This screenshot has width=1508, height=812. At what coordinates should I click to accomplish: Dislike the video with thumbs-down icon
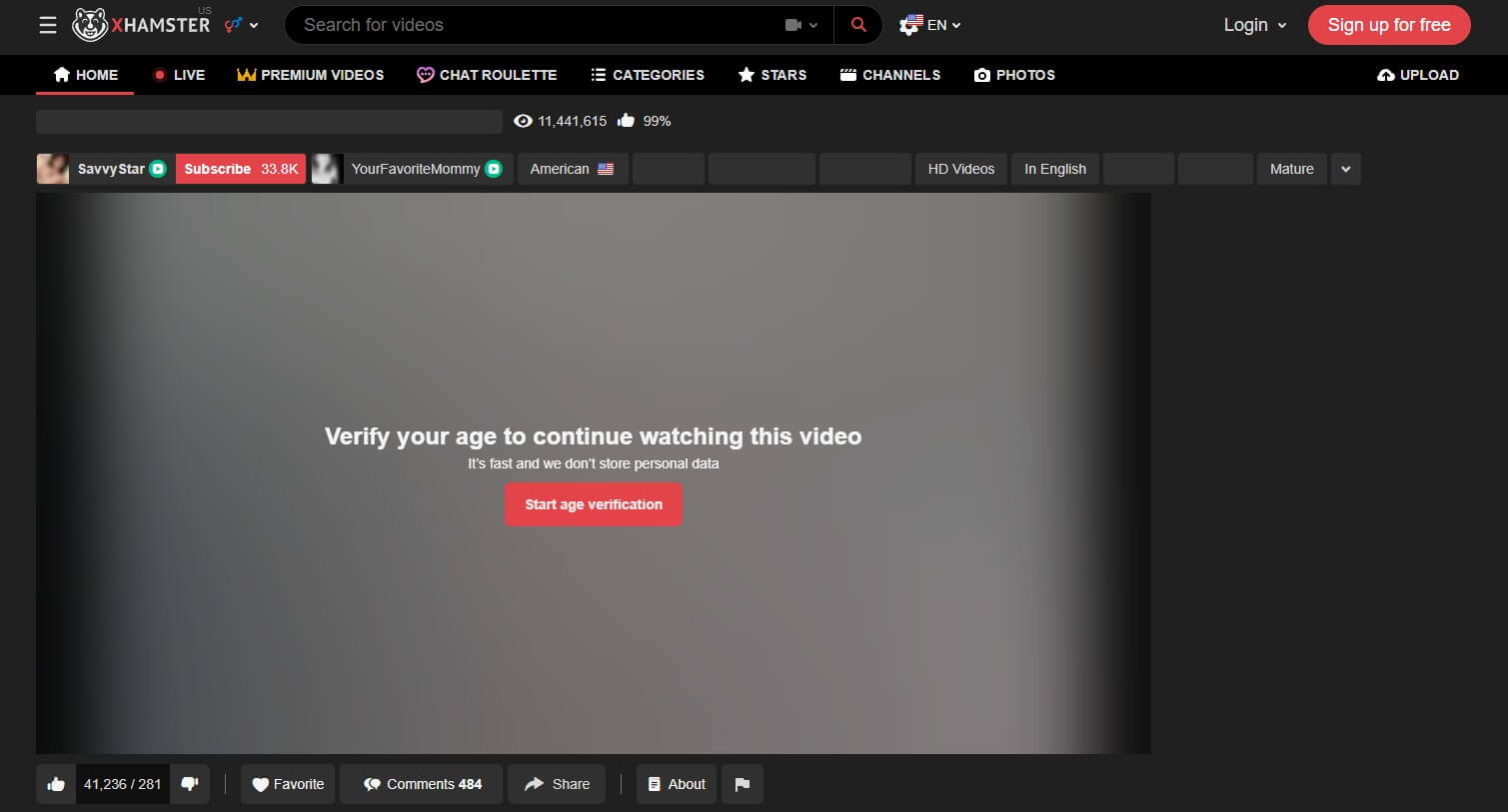tap(190, 784)
